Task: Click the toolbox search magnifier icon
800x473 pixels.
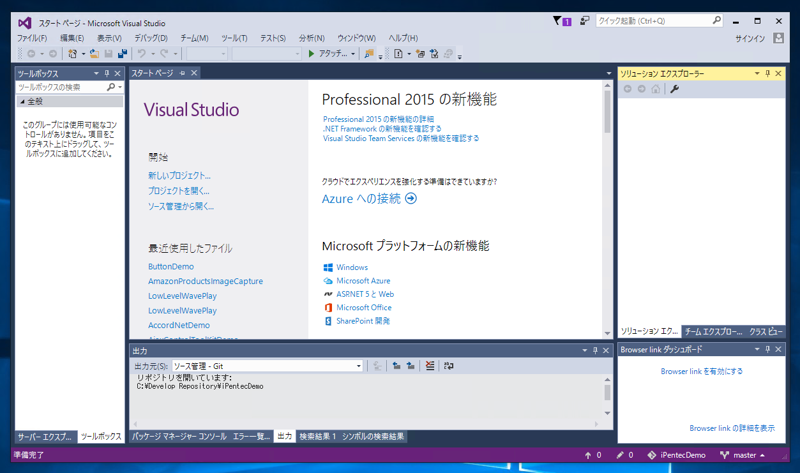Action: (x=111, y=87)
